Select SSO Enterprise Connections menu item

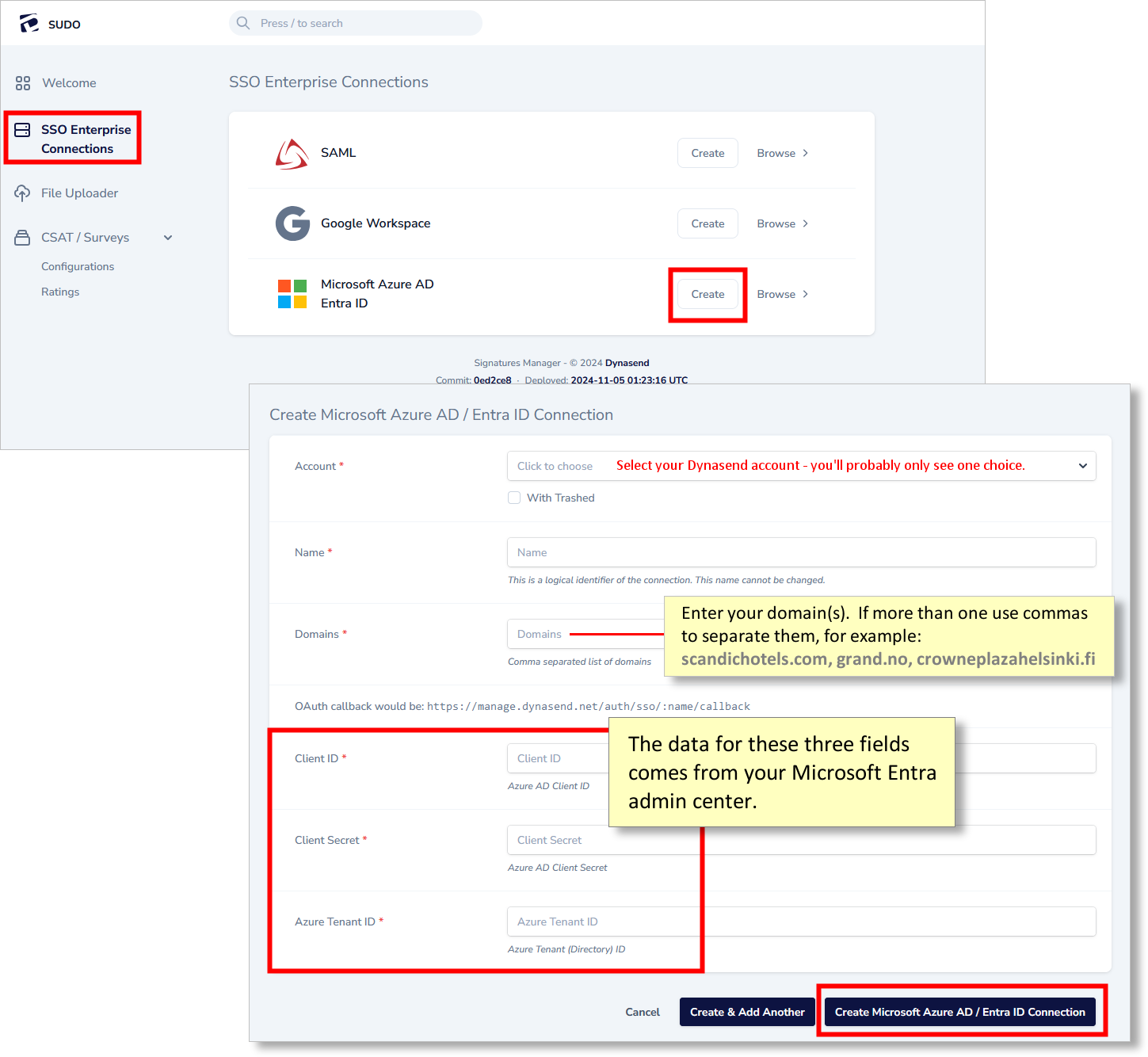pos(86,139)
